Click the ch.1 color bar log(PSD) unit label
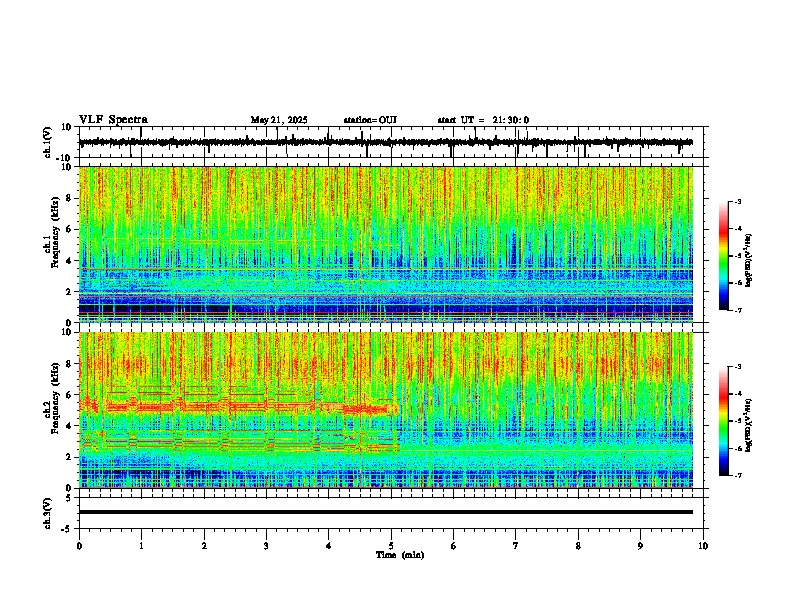The width and height of the screenshot is (792, 612). click(748, 261)
